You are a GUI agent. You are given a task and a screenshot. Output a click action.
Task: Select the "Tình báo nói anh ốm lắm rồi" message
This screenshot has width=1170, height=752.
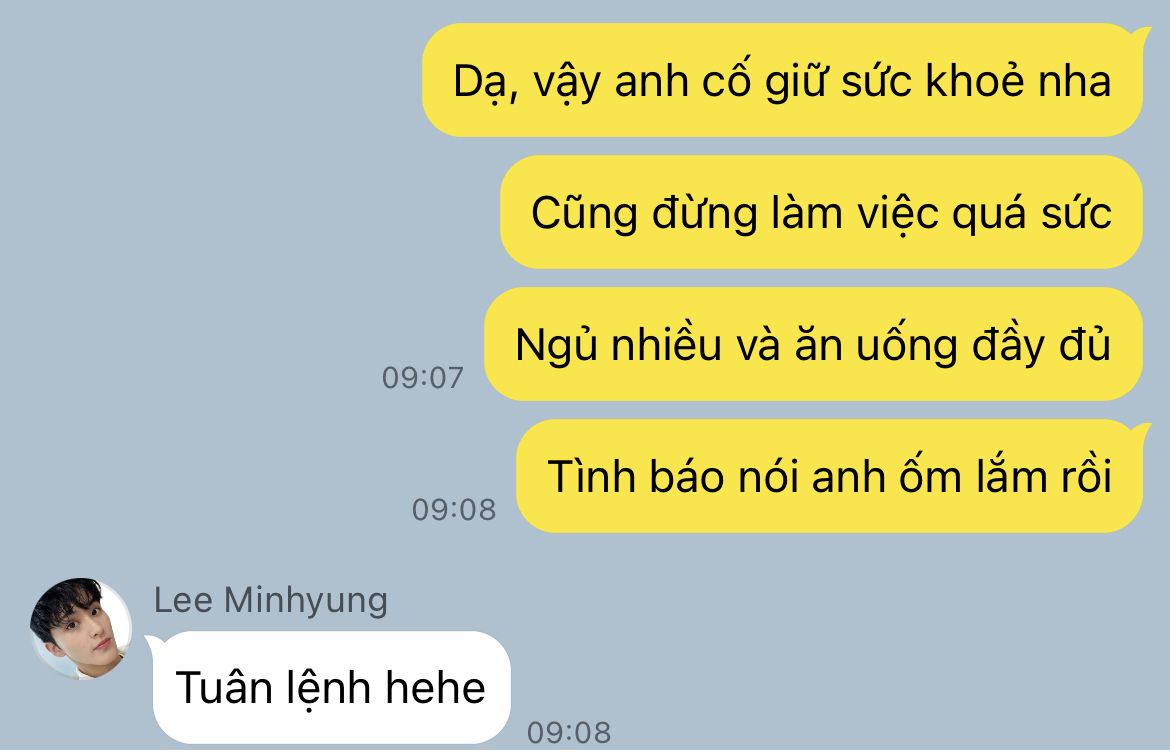[830, 477]
